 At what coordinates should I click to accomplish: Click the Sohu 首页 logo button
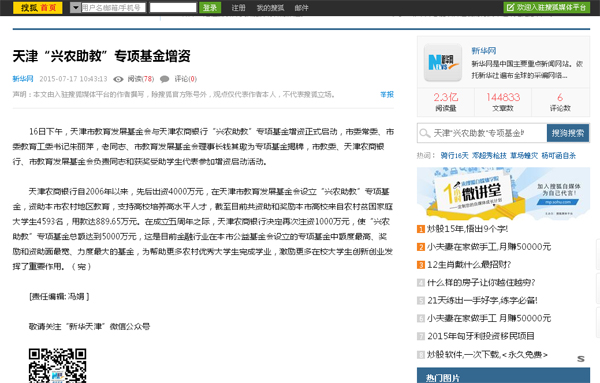38,8
